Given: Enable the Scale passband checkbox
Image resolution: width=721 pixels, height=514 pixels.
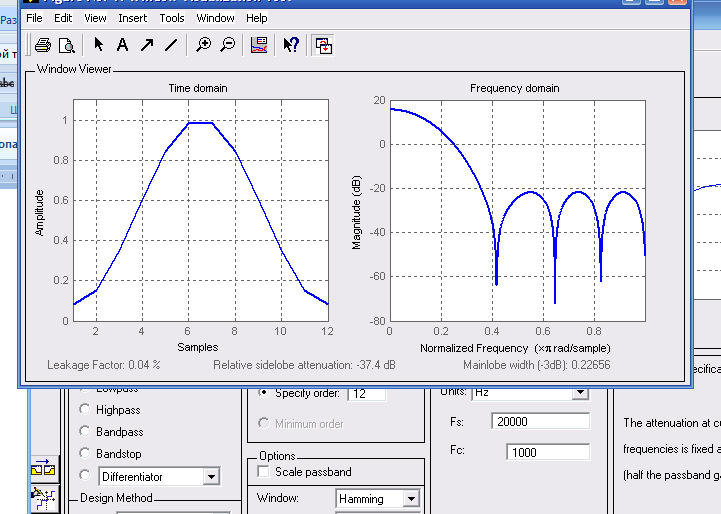Looking at the screenshot, I should tap(263, 472).
